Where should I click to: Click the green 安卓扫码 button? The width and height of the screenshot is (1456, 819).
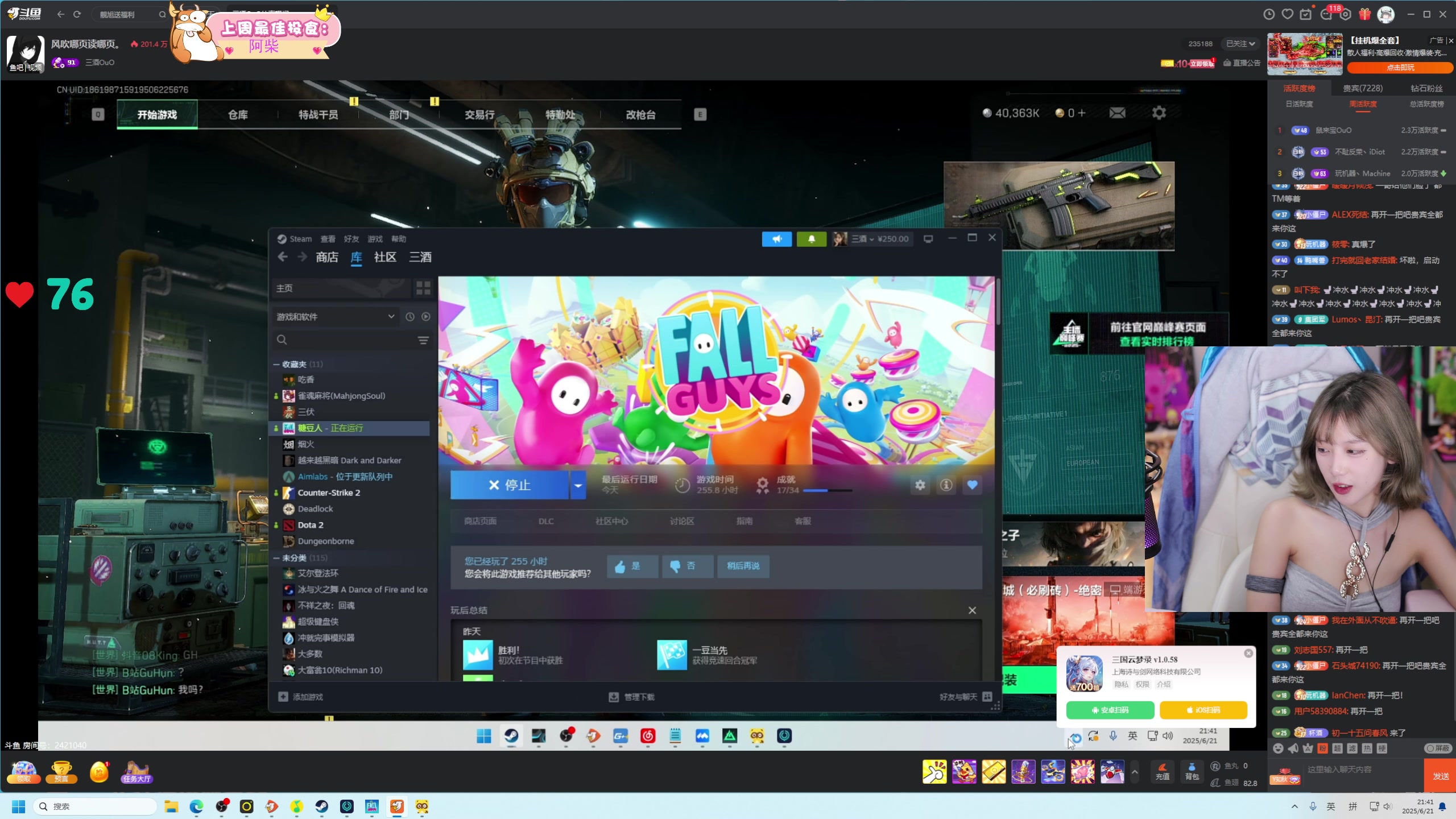point(1110,710)
